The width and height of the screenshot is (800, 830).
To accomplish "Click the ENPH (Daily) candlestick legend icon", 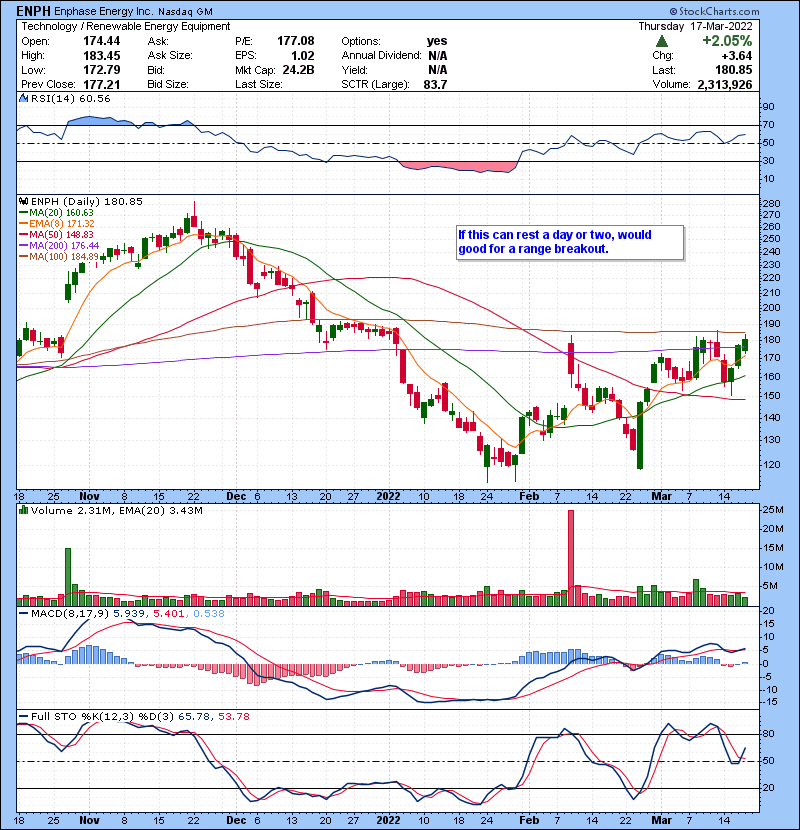I will click(x=23, y=201).
